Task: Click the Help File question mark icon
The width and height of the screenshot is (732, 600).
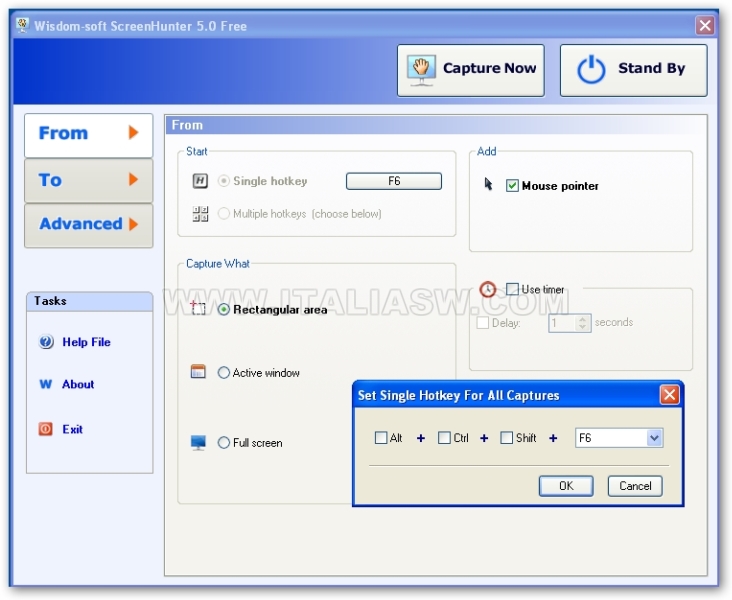Action: coord(46,342)
